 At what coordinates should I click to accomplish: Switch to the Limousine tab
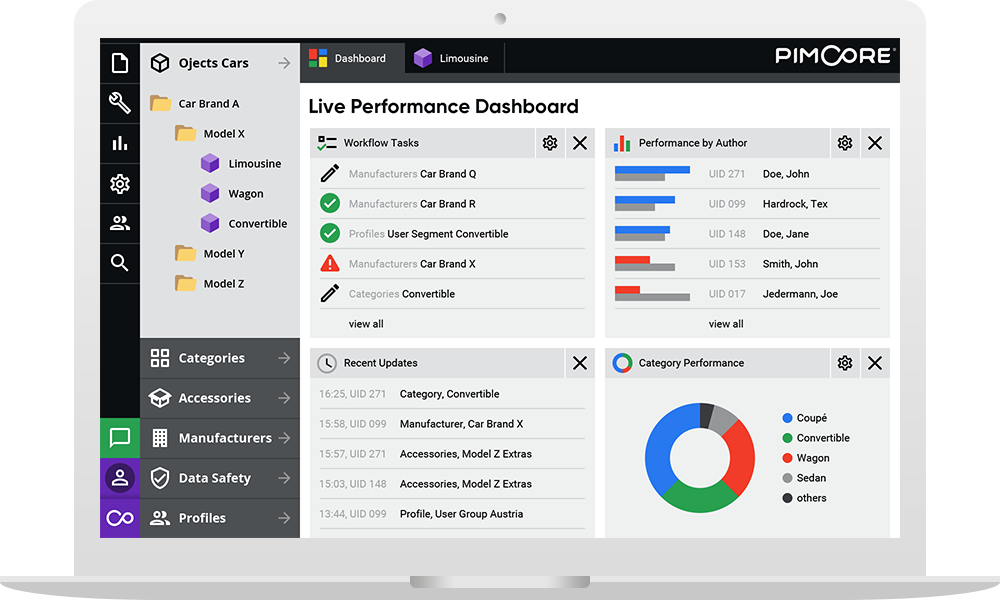click(x=454, y=58)
